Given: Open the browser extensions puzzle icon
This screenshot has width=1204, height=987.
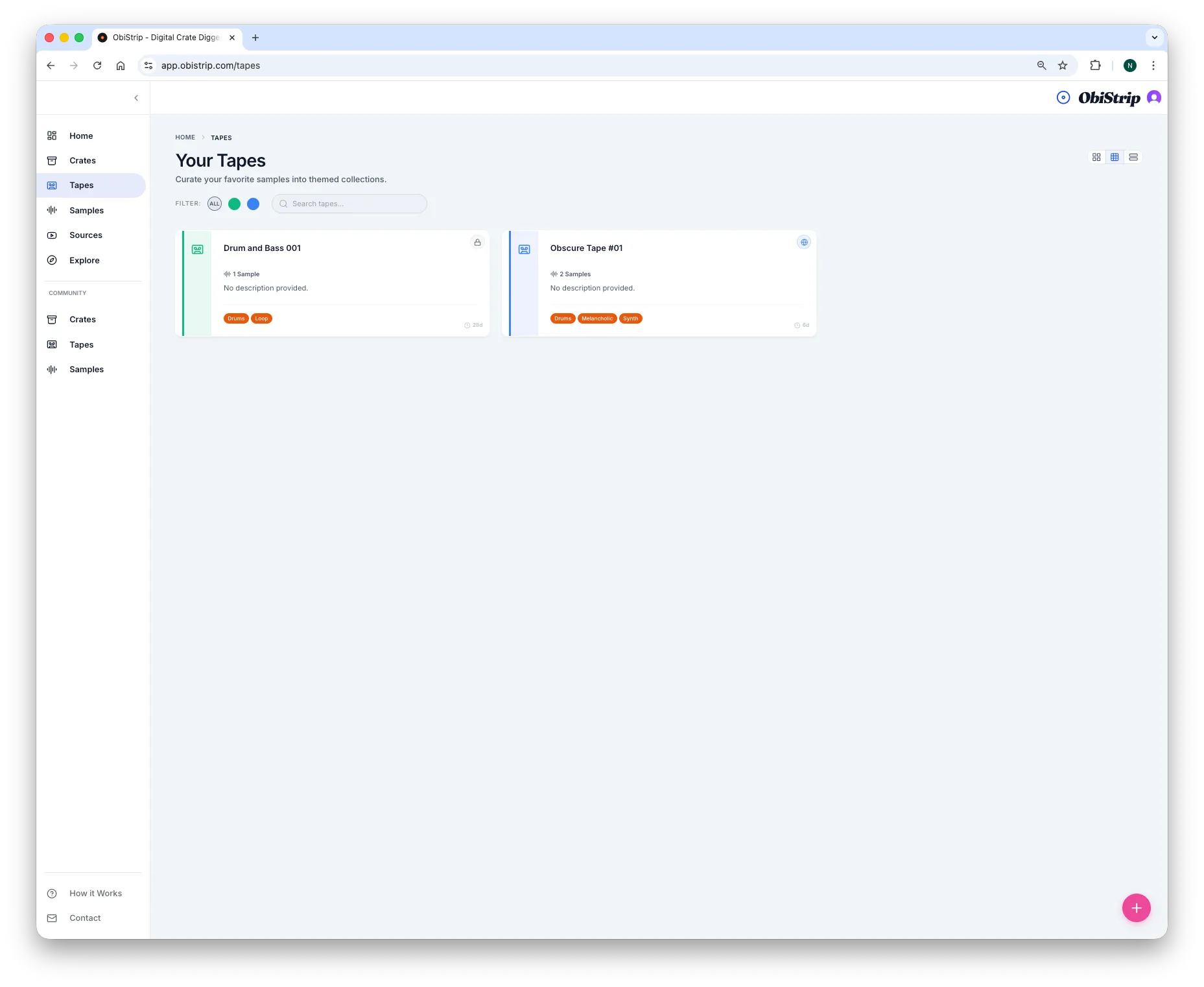Looking at the screenshot, I should tap(1095, 65).
